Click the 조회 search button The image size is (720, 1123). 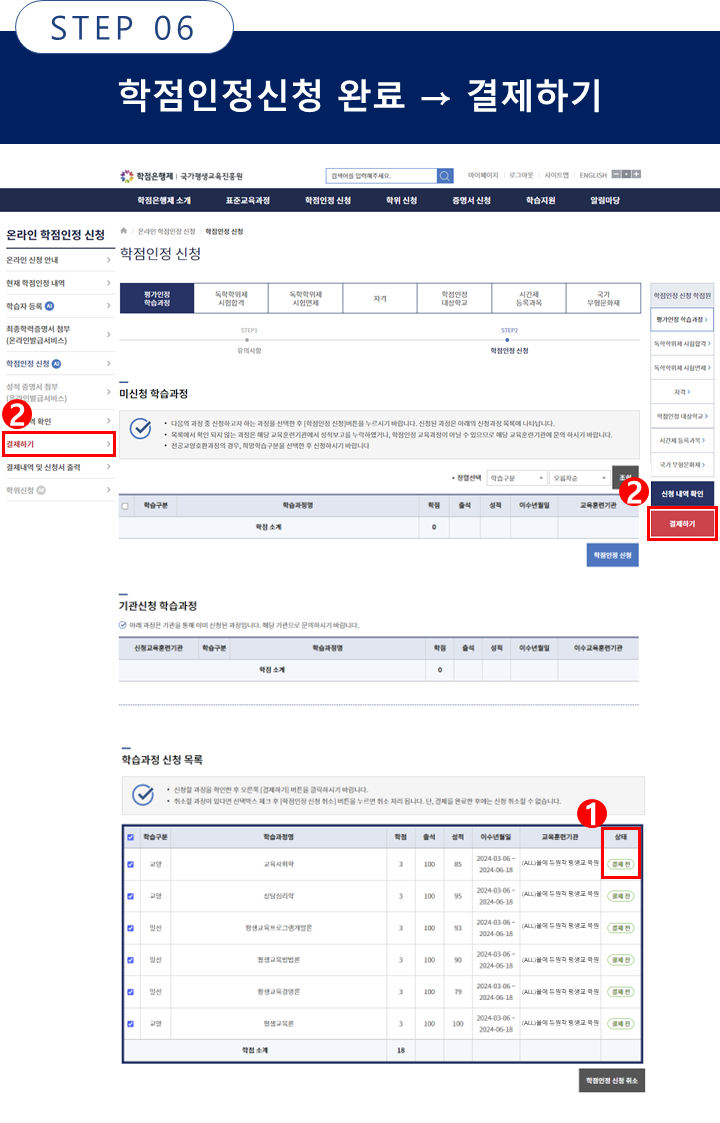click(626, 476)
